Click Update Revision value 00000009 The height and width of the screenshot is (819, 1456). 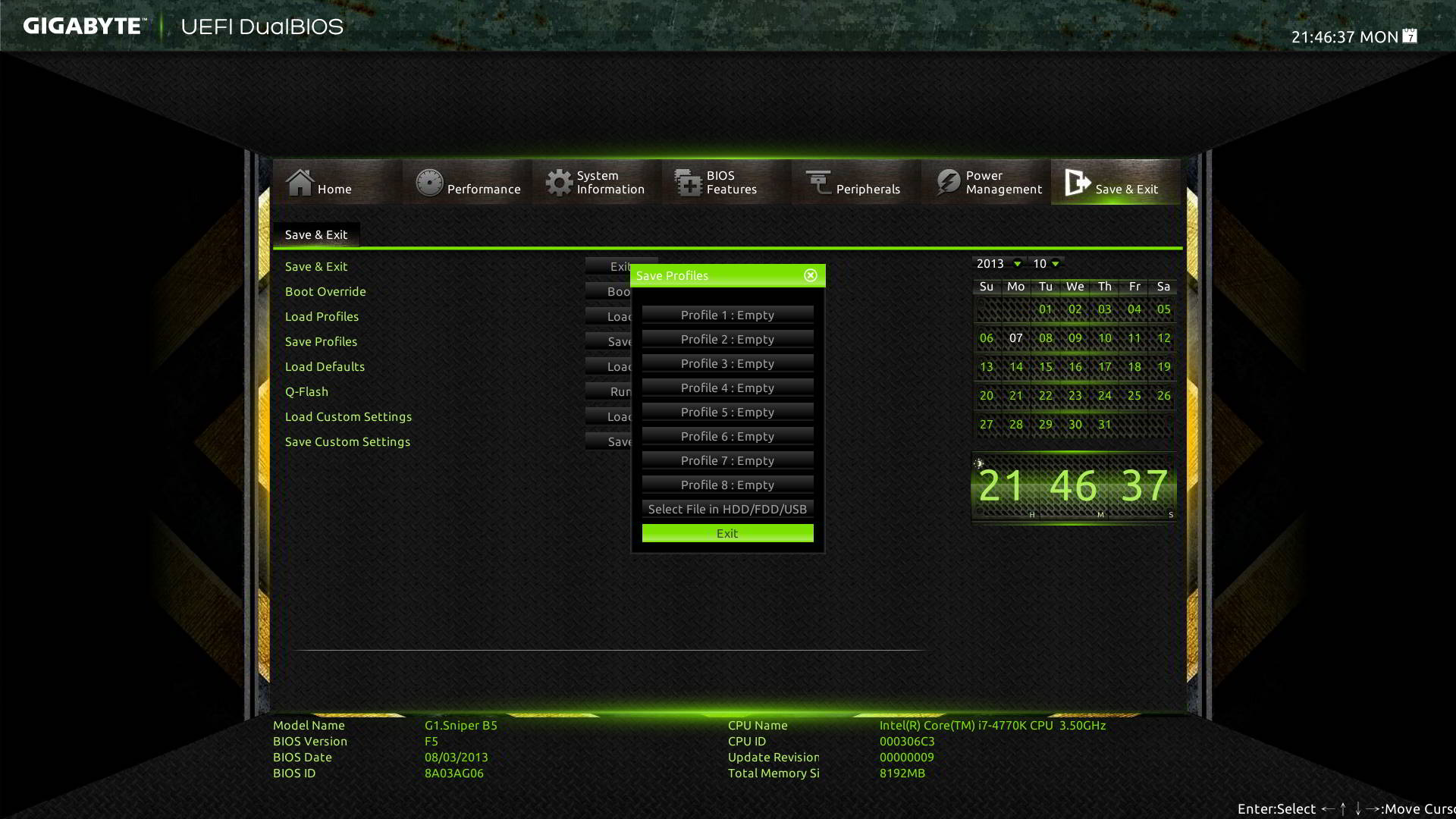907,757
